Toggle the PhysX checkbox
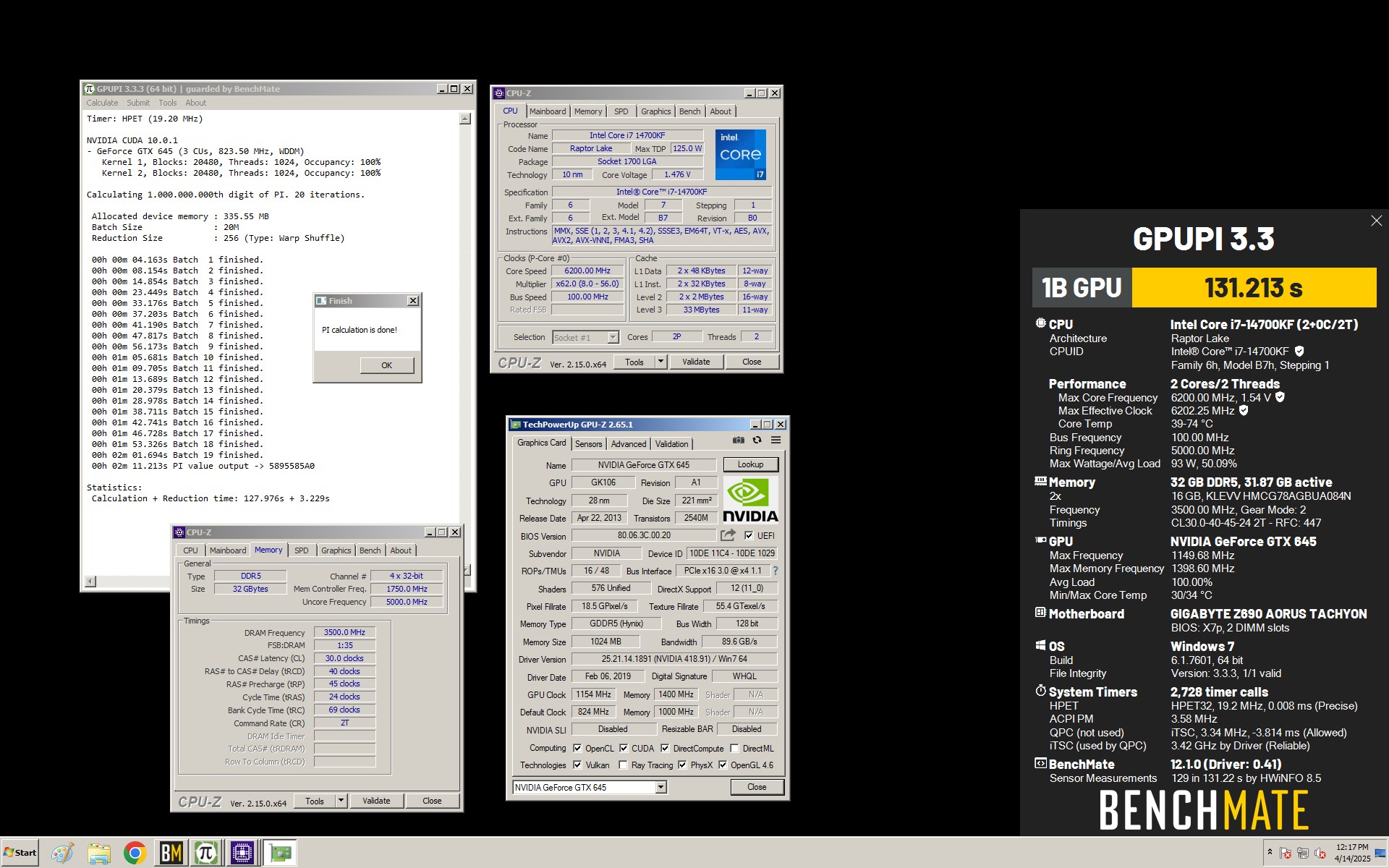This screenshot has height=868, width=1389. (x=682, y=765)
